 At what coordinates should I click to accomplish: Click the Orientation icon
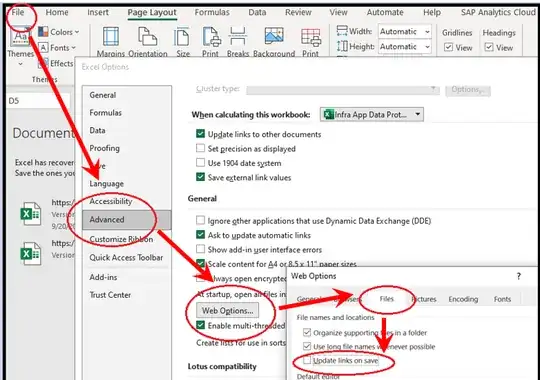tap(147, 37)
